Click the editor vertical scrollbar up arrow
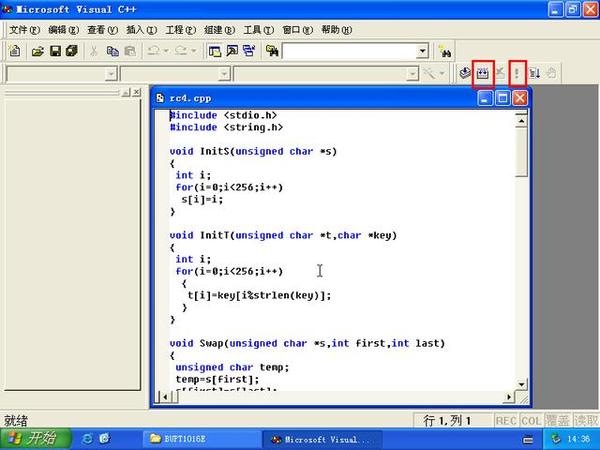This screenshot has width=600, height=450. (x=521, y=121)
